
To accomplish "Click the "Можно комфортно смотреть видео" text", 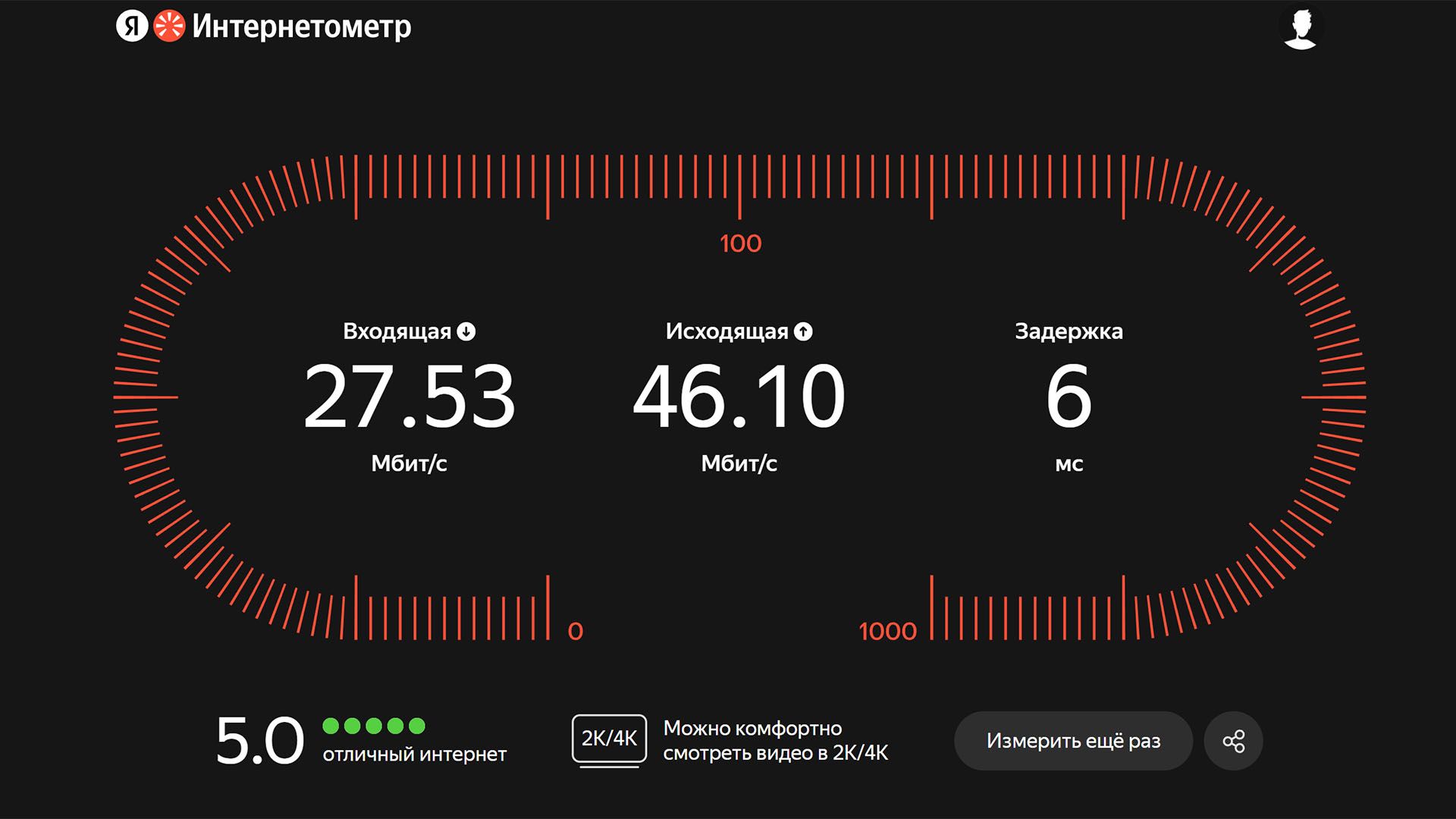I will [x=775, y=741].
